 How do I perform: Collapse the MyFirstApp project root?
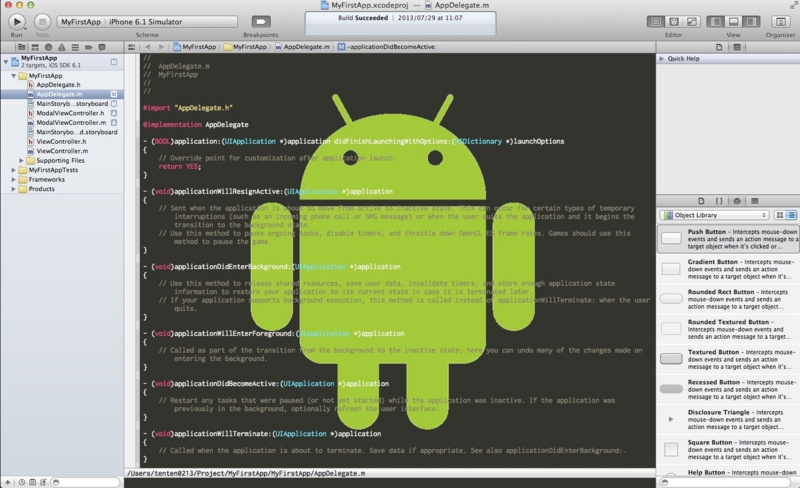(6, 62)
